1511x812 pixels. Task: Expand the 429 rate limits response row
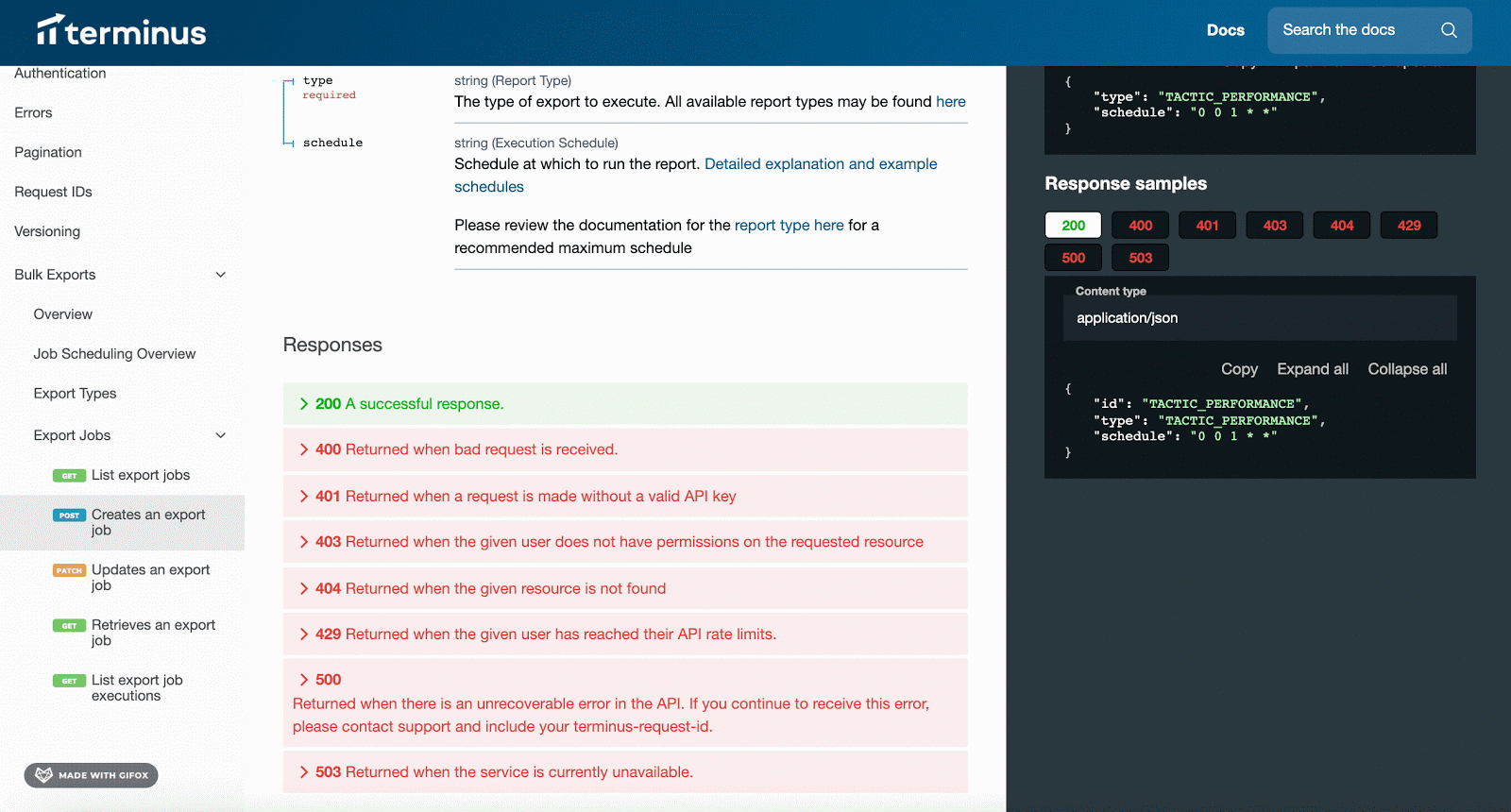625,634
